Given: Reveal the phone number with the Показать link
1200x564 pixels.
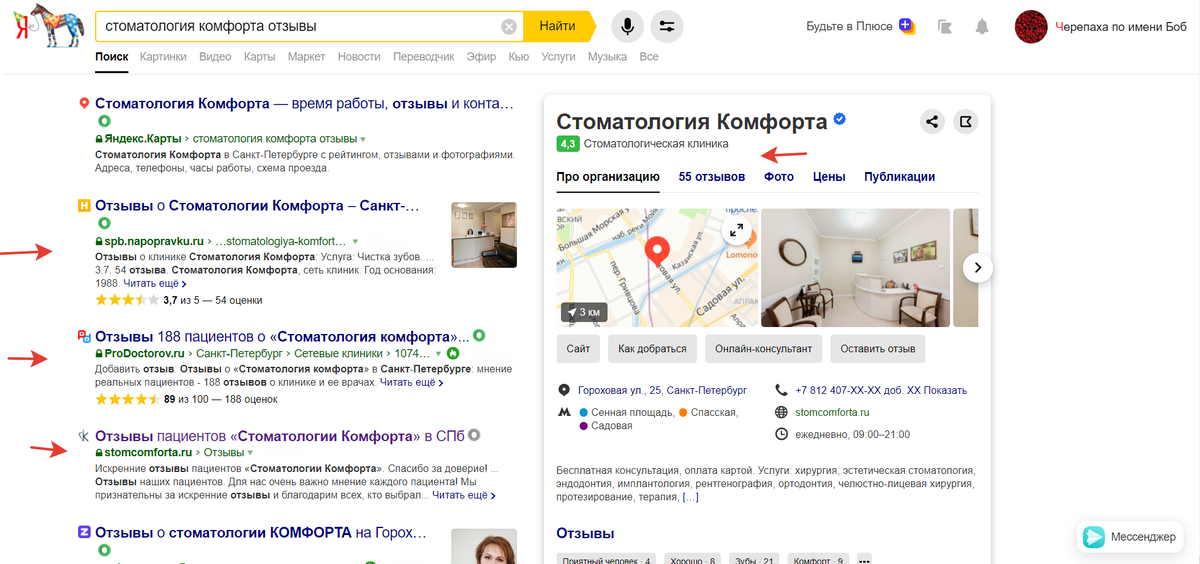Looking at the screenshot, I should click(944, 390).
